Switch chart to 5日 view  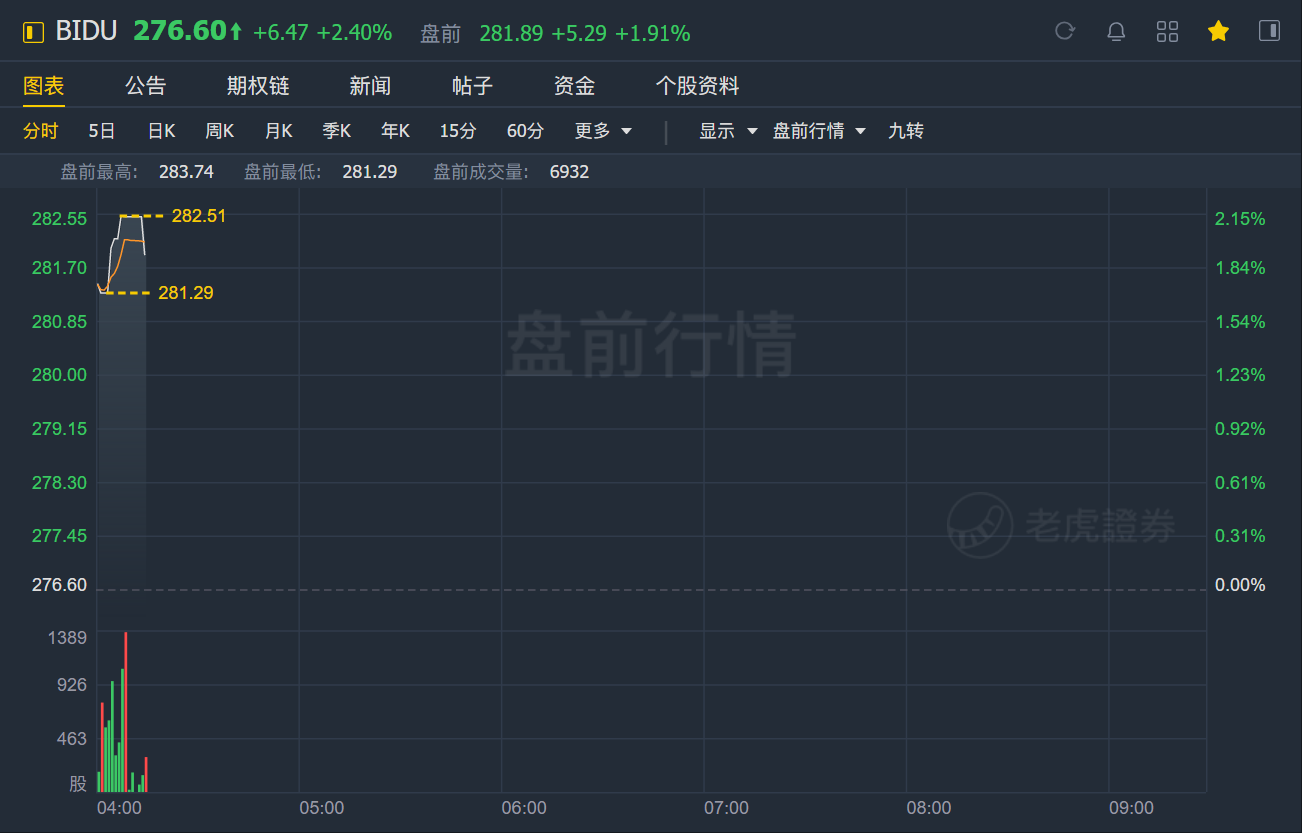pyautogui.click(x=102, y=131)
